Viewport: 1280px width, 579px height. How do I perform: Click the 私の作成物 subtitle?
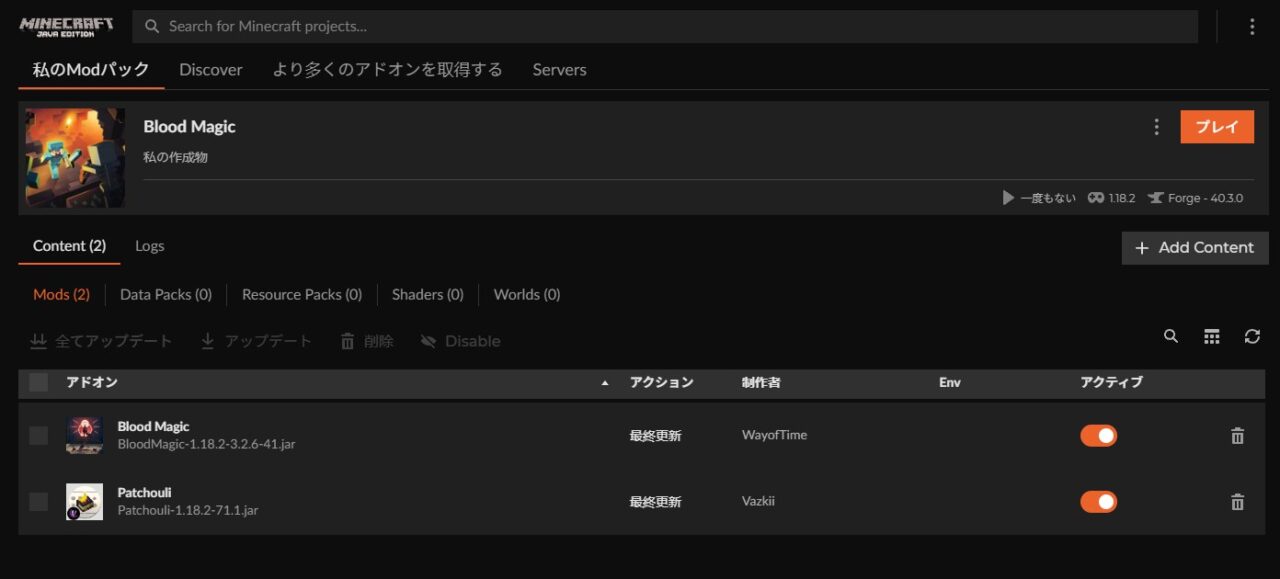pos(175,157)
